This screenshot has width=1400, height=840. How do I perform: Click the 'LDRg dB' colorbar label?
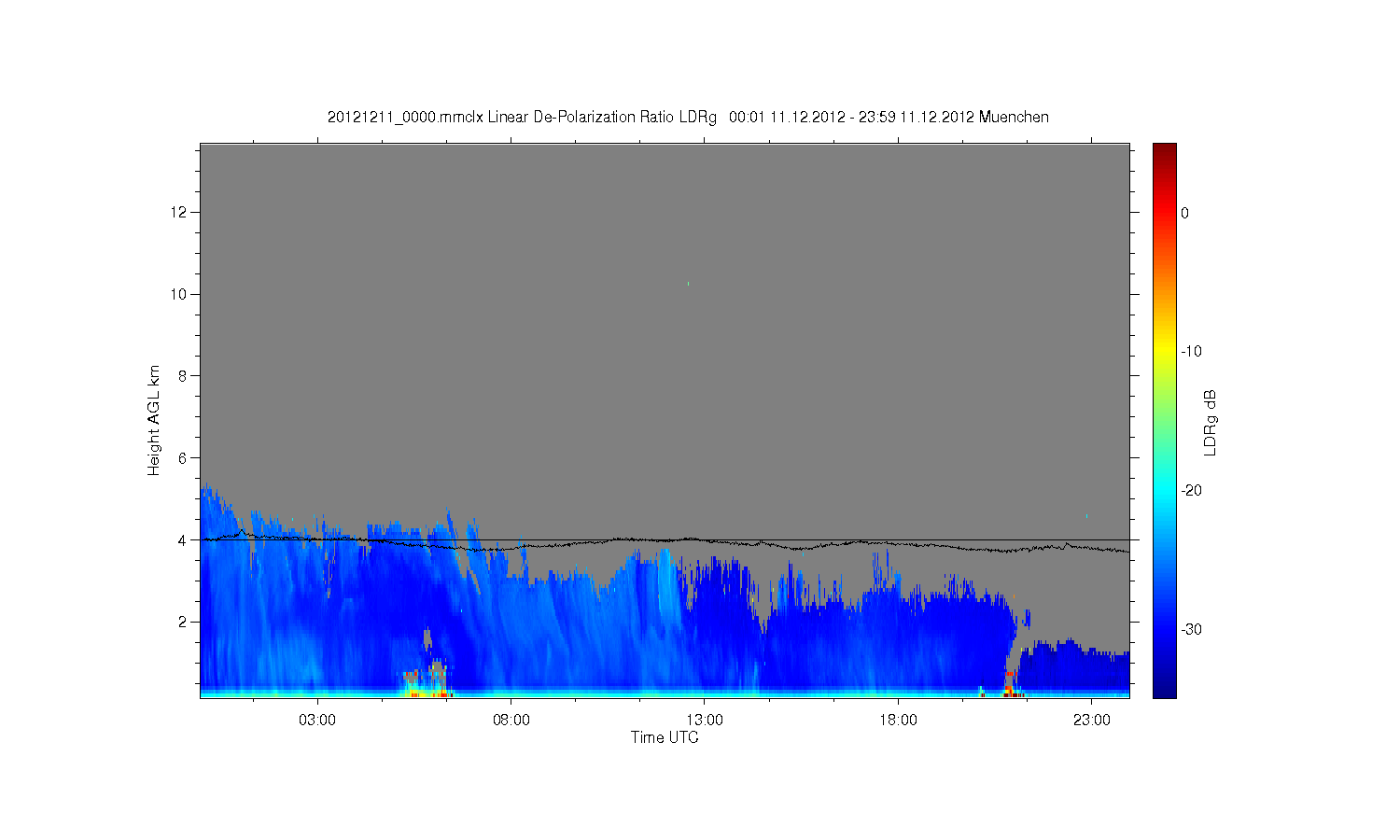[1211, 423]
